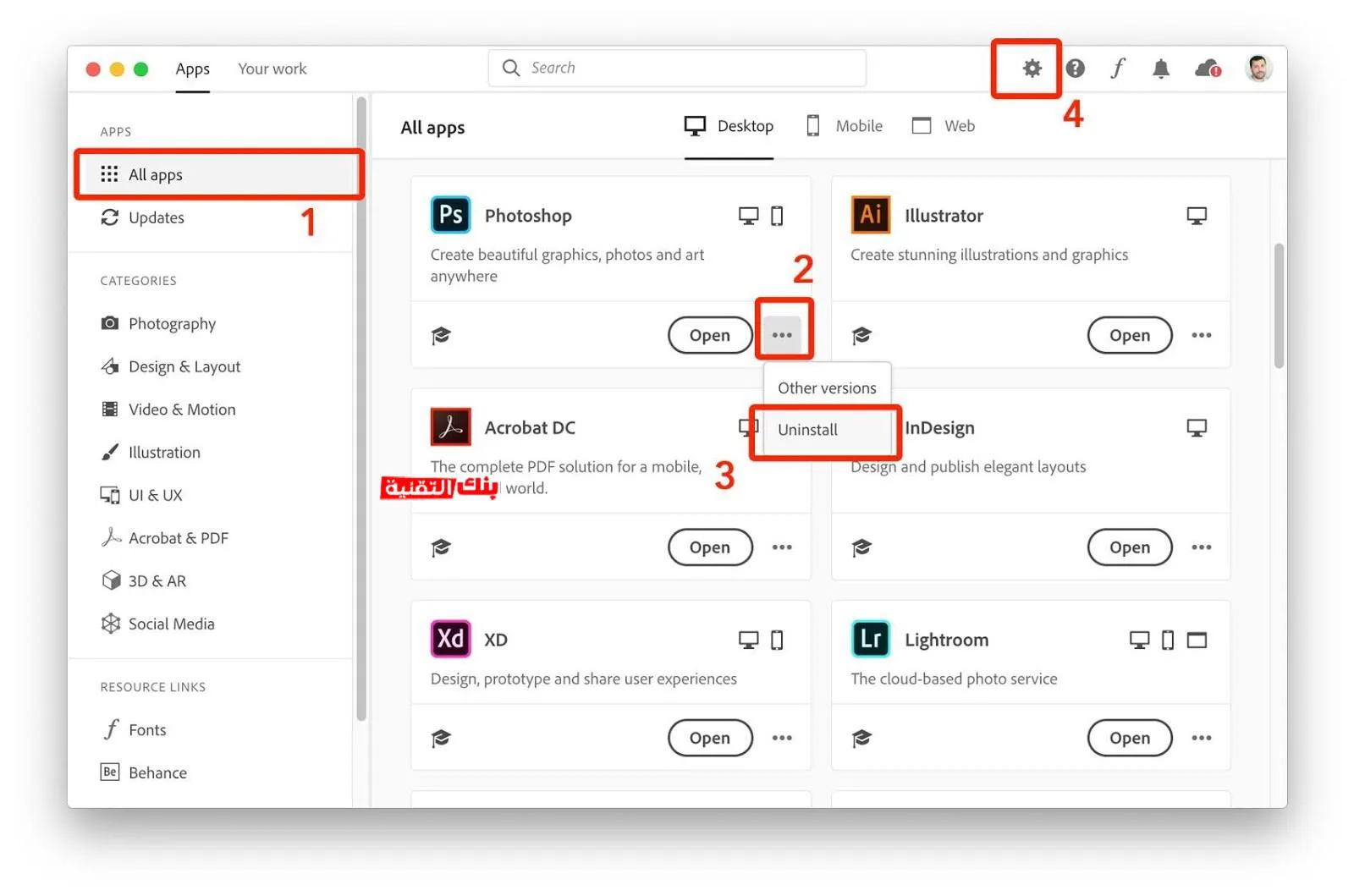Select the Video & Motion category

pos(212,410)
